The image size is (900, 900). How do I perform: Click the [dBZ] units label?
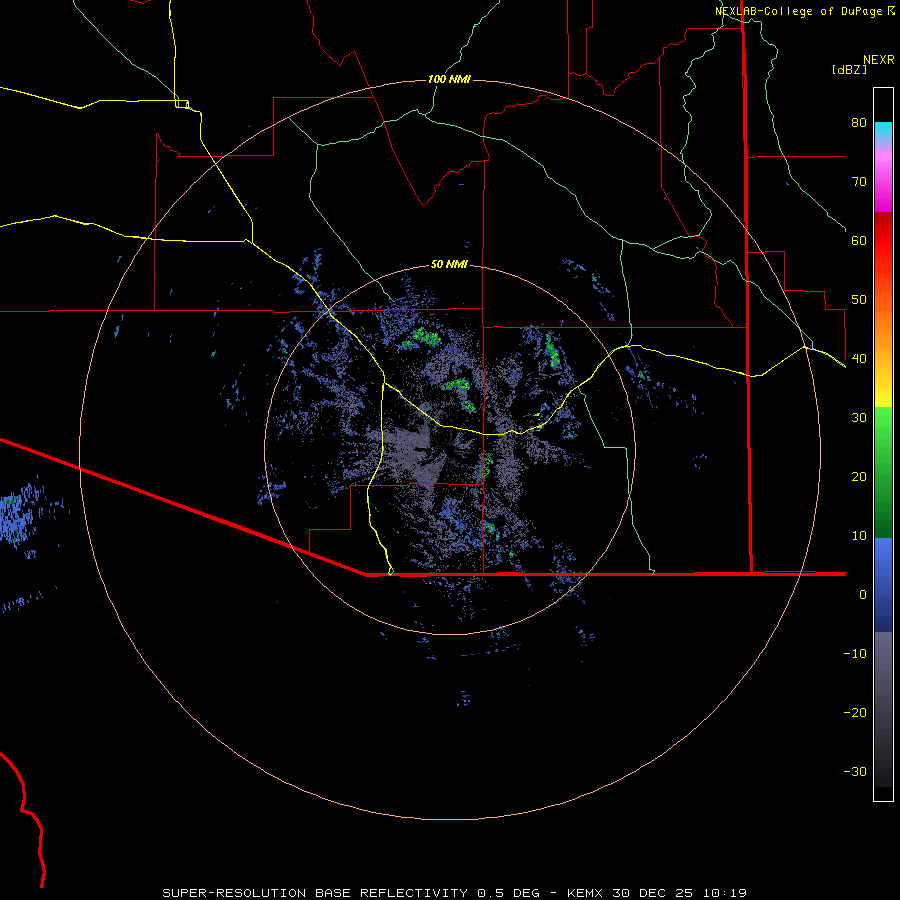pos(849,69)
